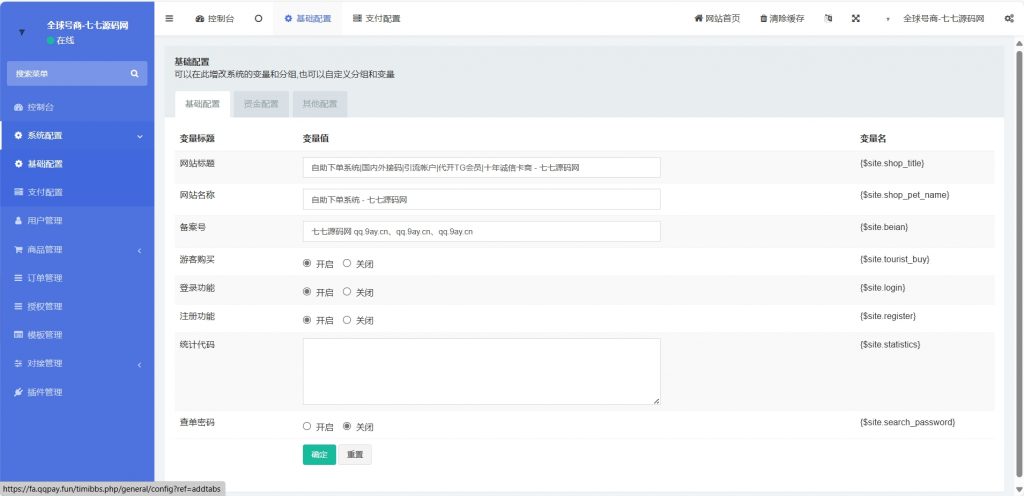Set 查单密码 to 关闭
The width and height of the screenshot is (1024, 496).
pyautogui.click(x=347, y=426)
